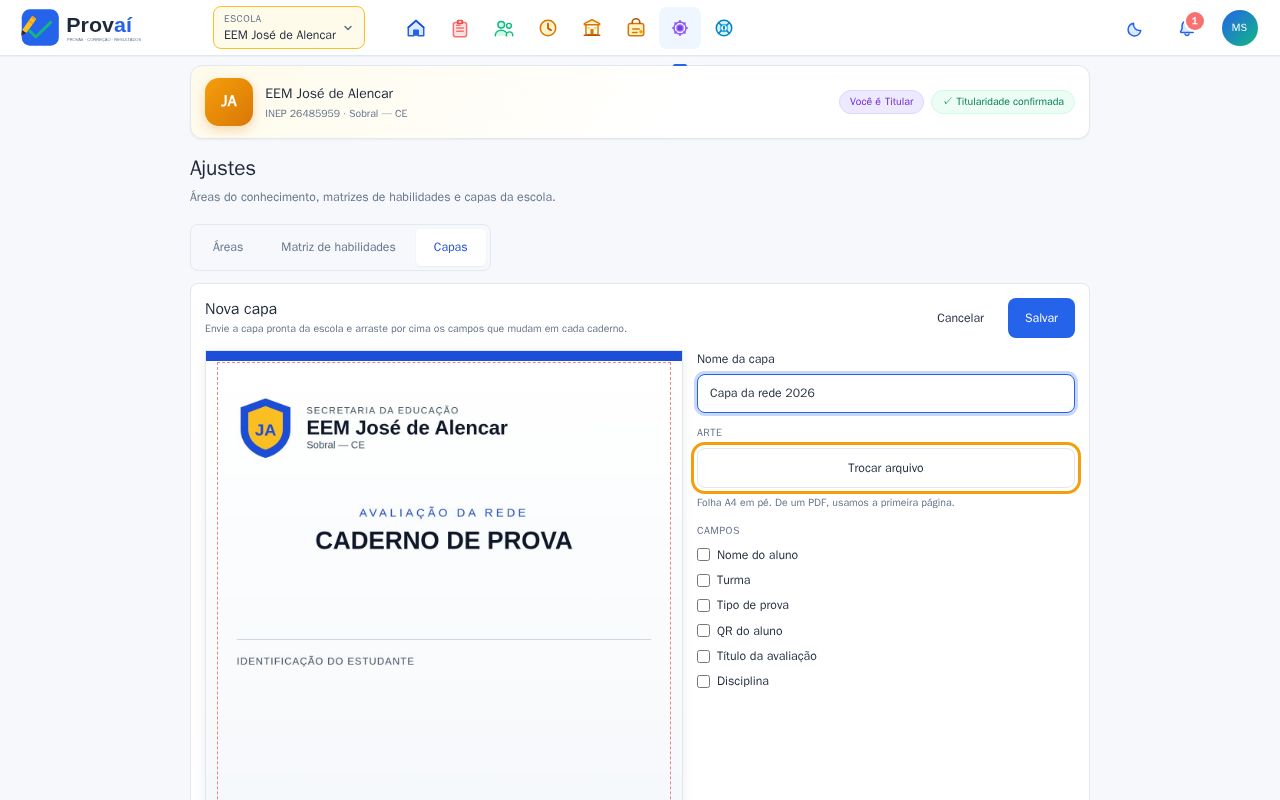Toggle dark mode moon icon
The width and height of the screenshot is (1280, 800).
[1134, 28]
